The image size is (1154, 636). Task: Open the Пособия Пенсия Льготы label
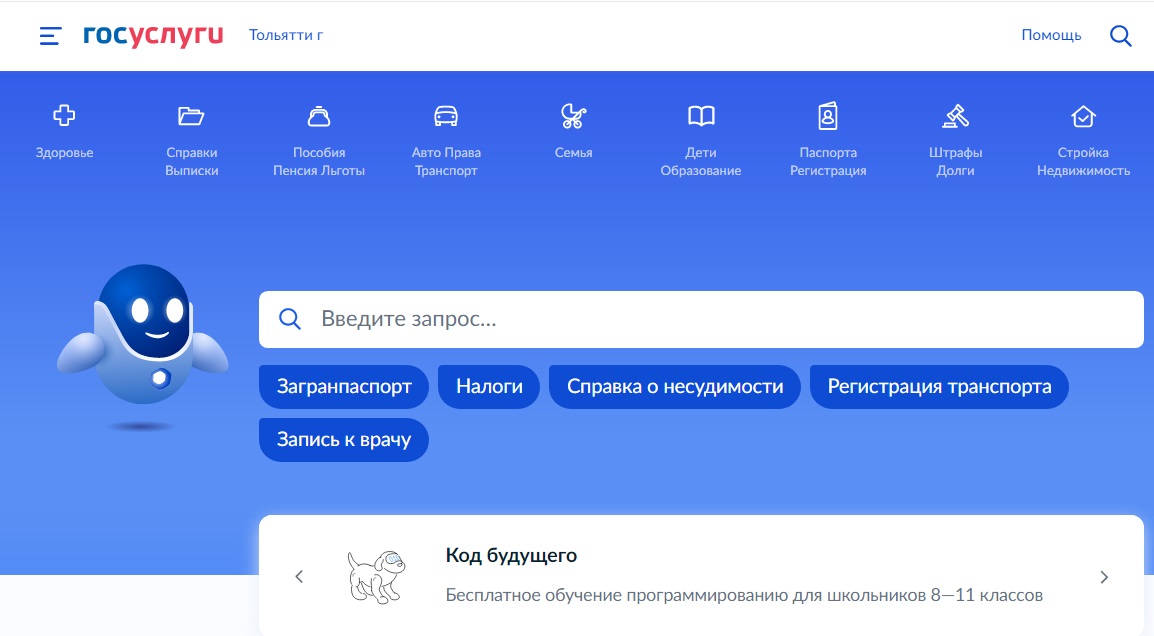pyautogui.click(x=319, y=161)
